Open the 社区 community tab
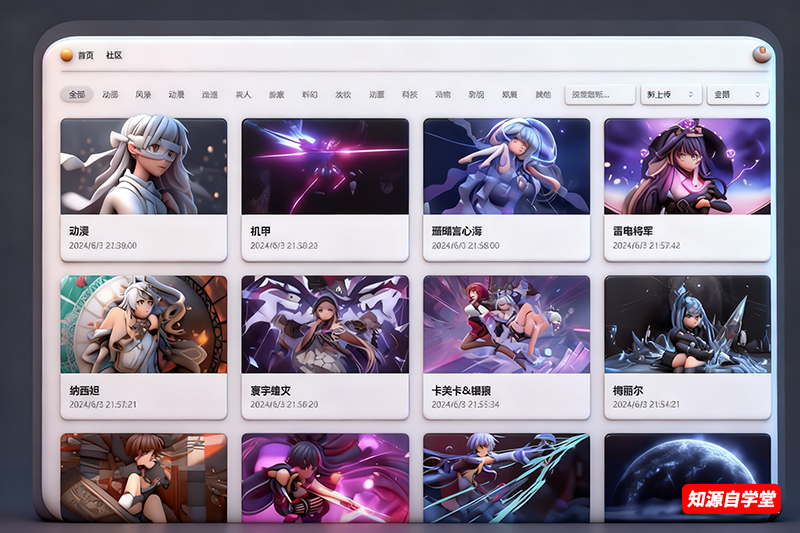This screenshot has width=800, height=533. (114, 55)
